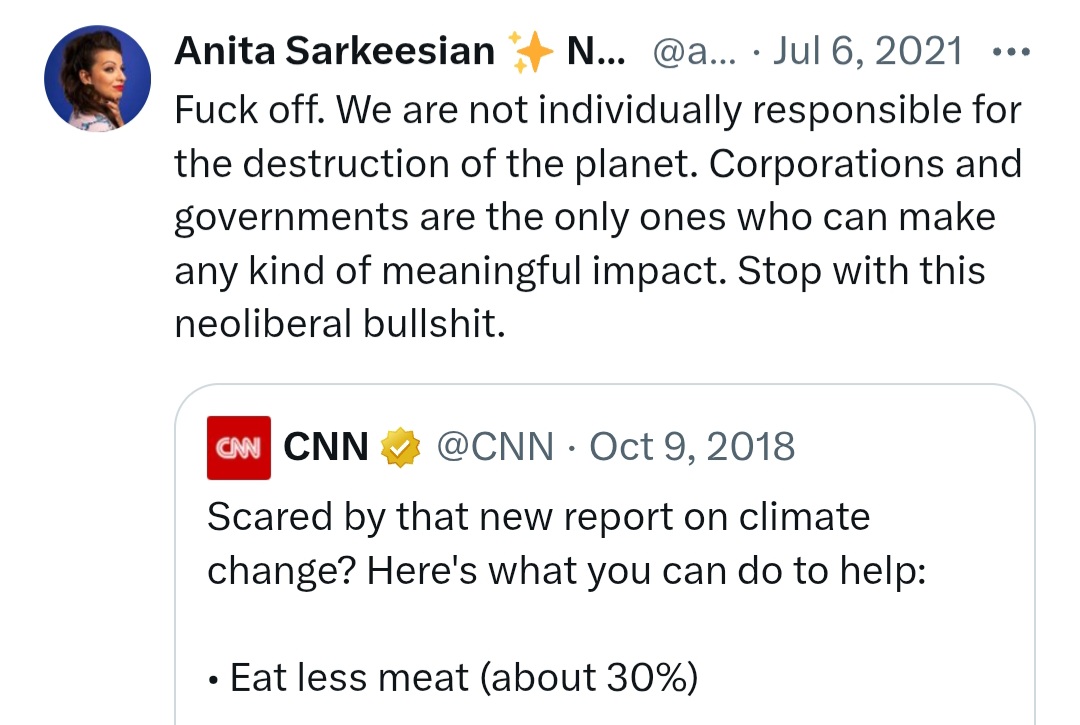The image size is (1080, 725).
Task: Click the "Eat less meat (about 30%)" bullet
Action: [462, 679]
